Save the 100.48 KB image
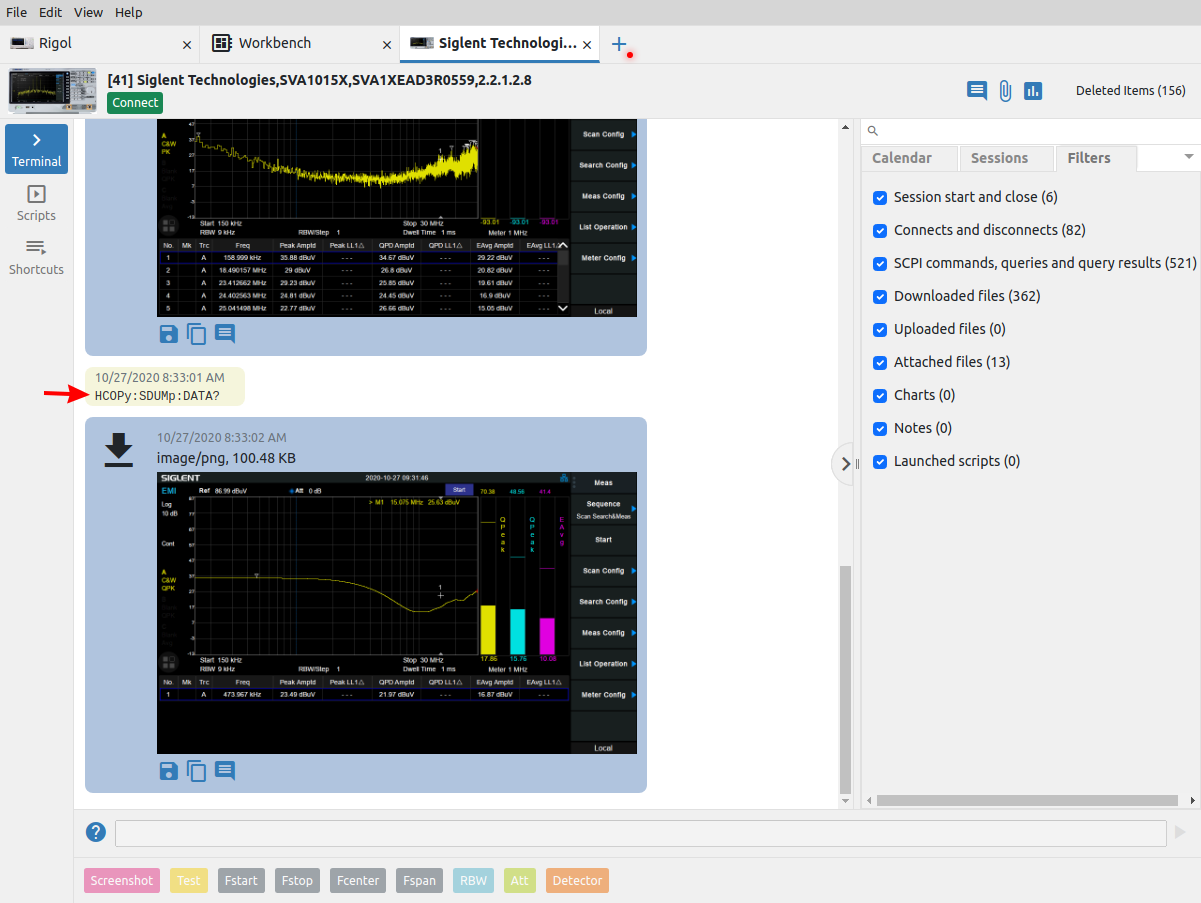This screenshot has height=903, width=1201. click(169, 771)
